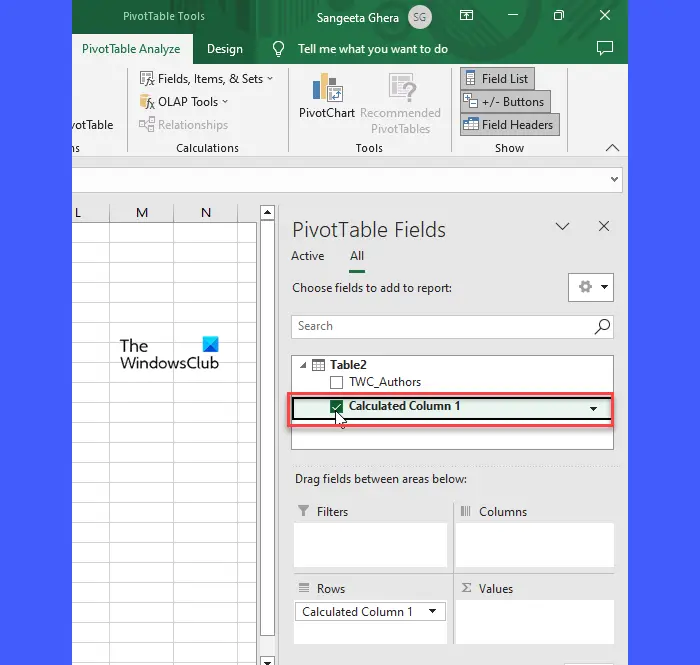Click the SG account avatar
This screenshot has width=700, height=665.
(x=420, y=17)
